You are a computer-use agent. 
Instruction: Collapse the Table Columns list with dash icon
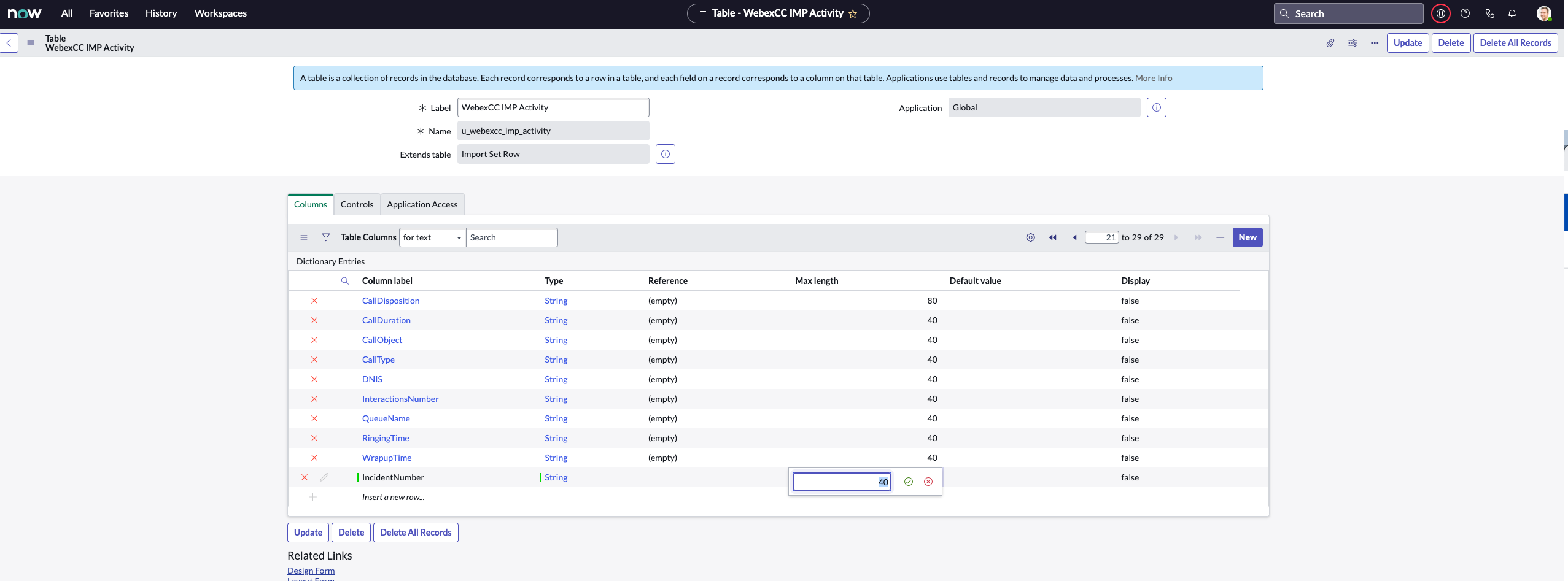pos(1220,237)
